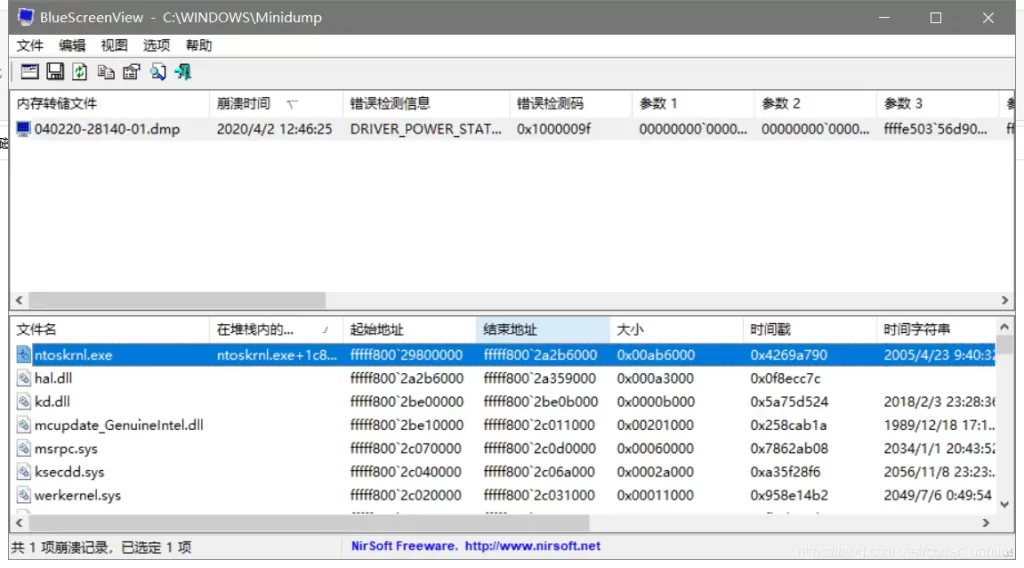
Task: Sort by 时间戳 column header
Action: [x=809, y=330]
